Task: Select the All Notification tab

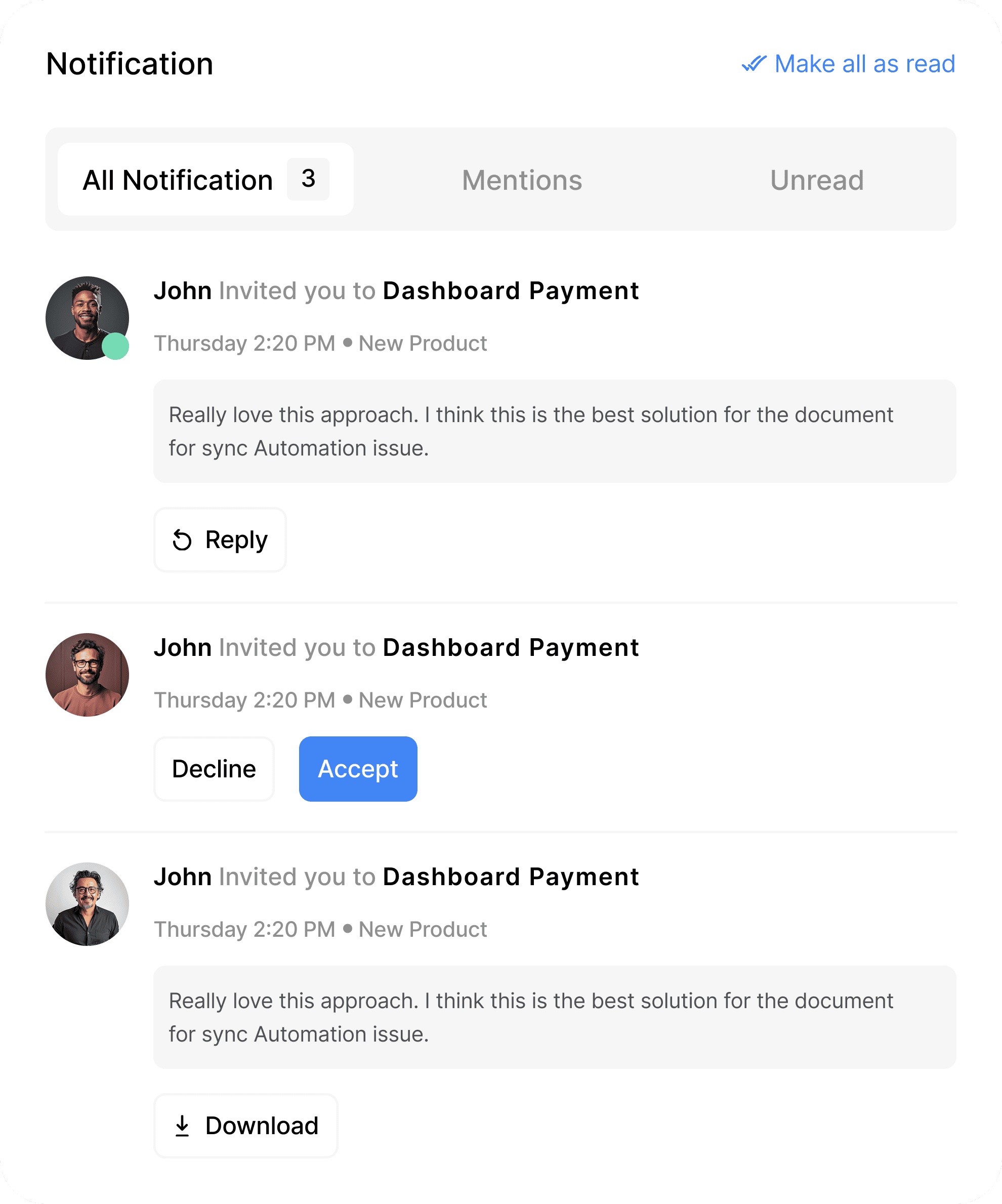Action: click(x=178, y=180)
